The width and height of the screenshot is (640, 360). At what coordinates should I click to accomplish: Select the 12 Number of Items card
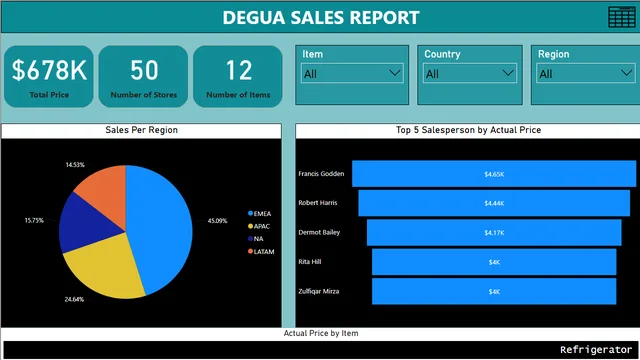[x=238, y=77]
